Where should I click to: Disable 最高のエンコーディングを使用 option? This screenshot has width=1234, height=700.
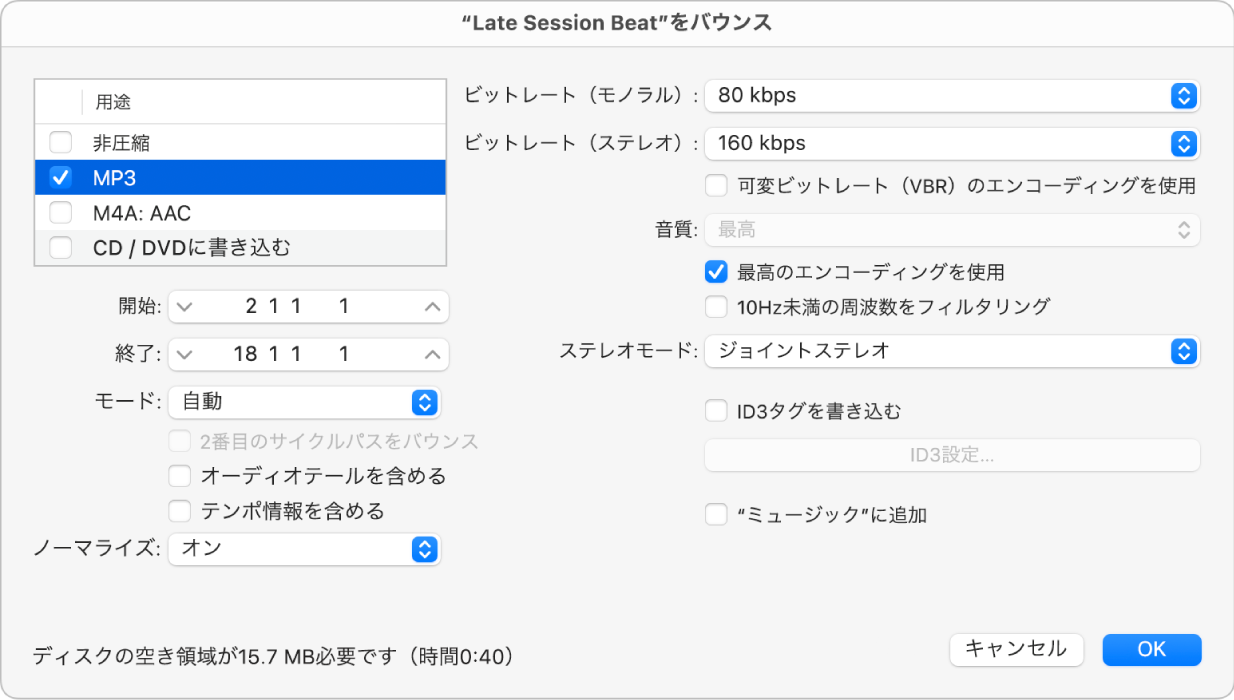pyautogui.click(x=716, y=272)
